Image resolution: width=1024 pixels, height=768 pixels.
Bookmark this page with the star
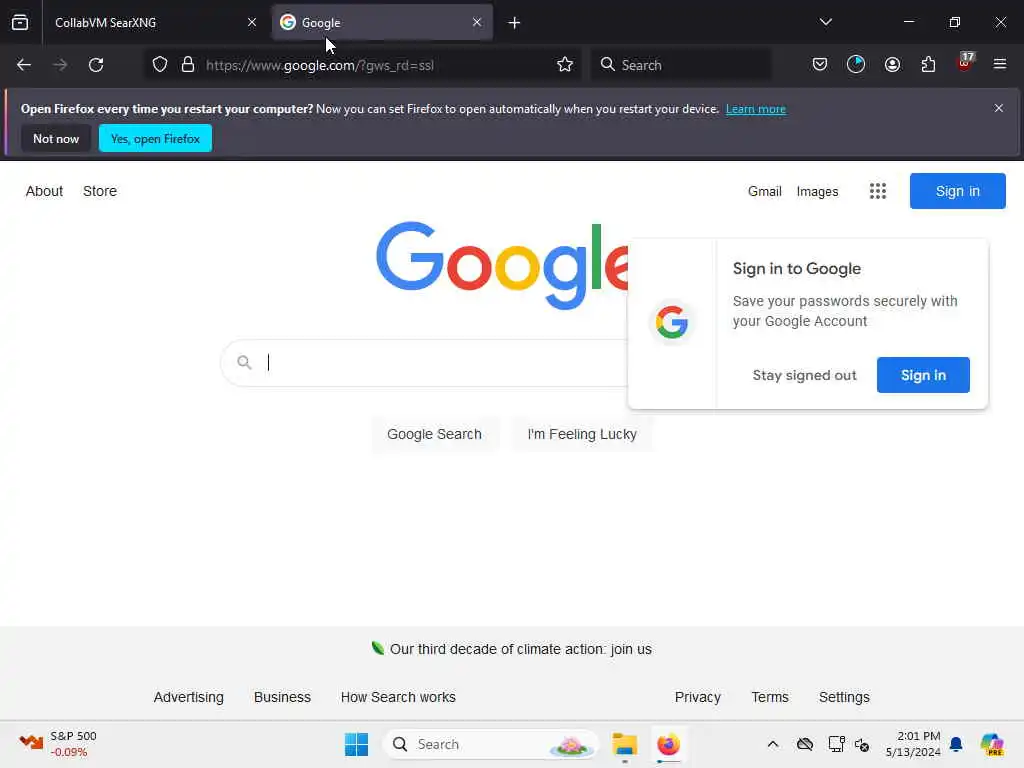pyautogui.click(x=565, y=65)
